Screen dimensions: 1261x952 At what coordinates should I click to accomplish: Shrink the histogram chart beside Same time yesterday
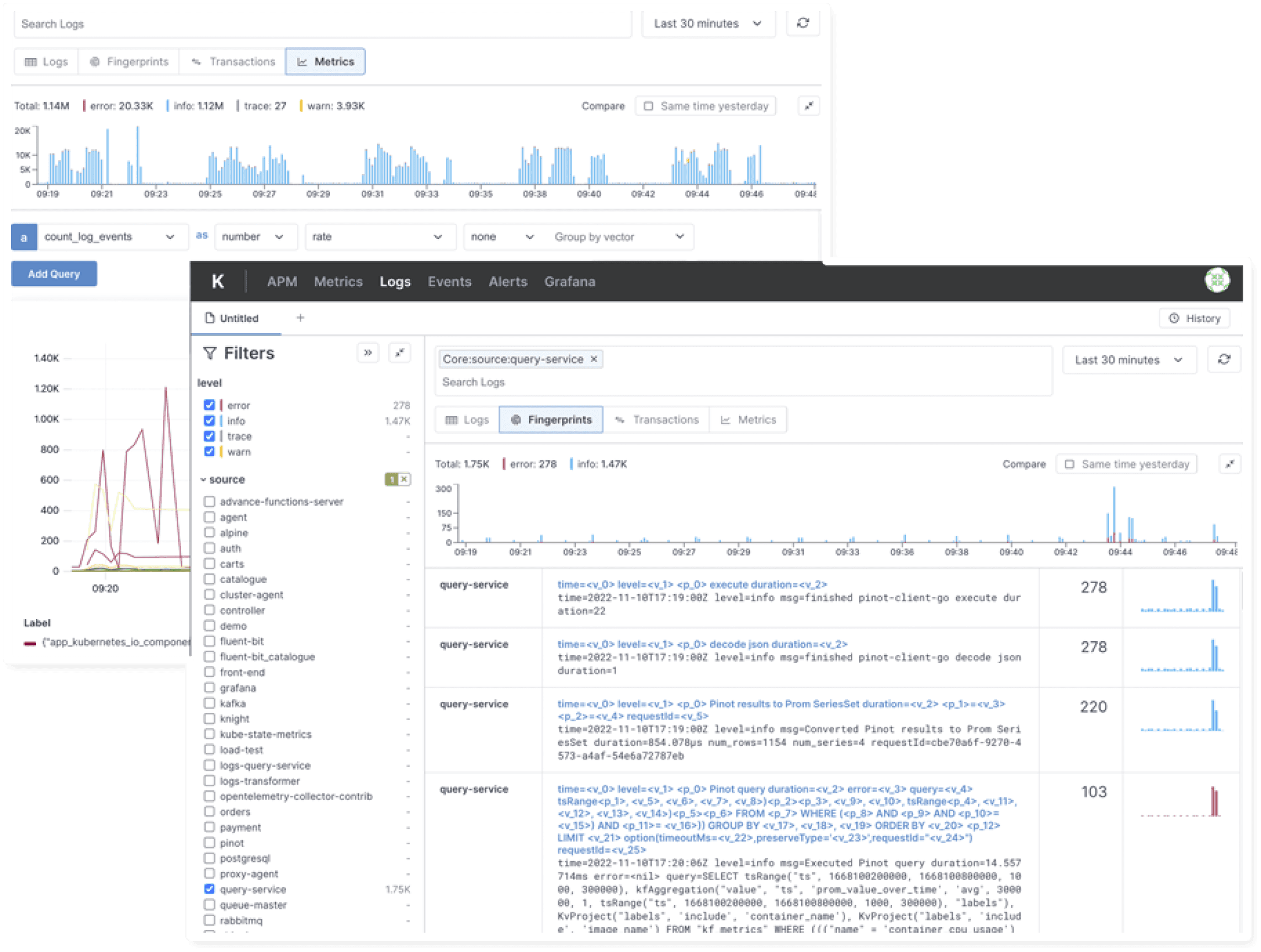pyautogui.click(x=1230, y=464)
